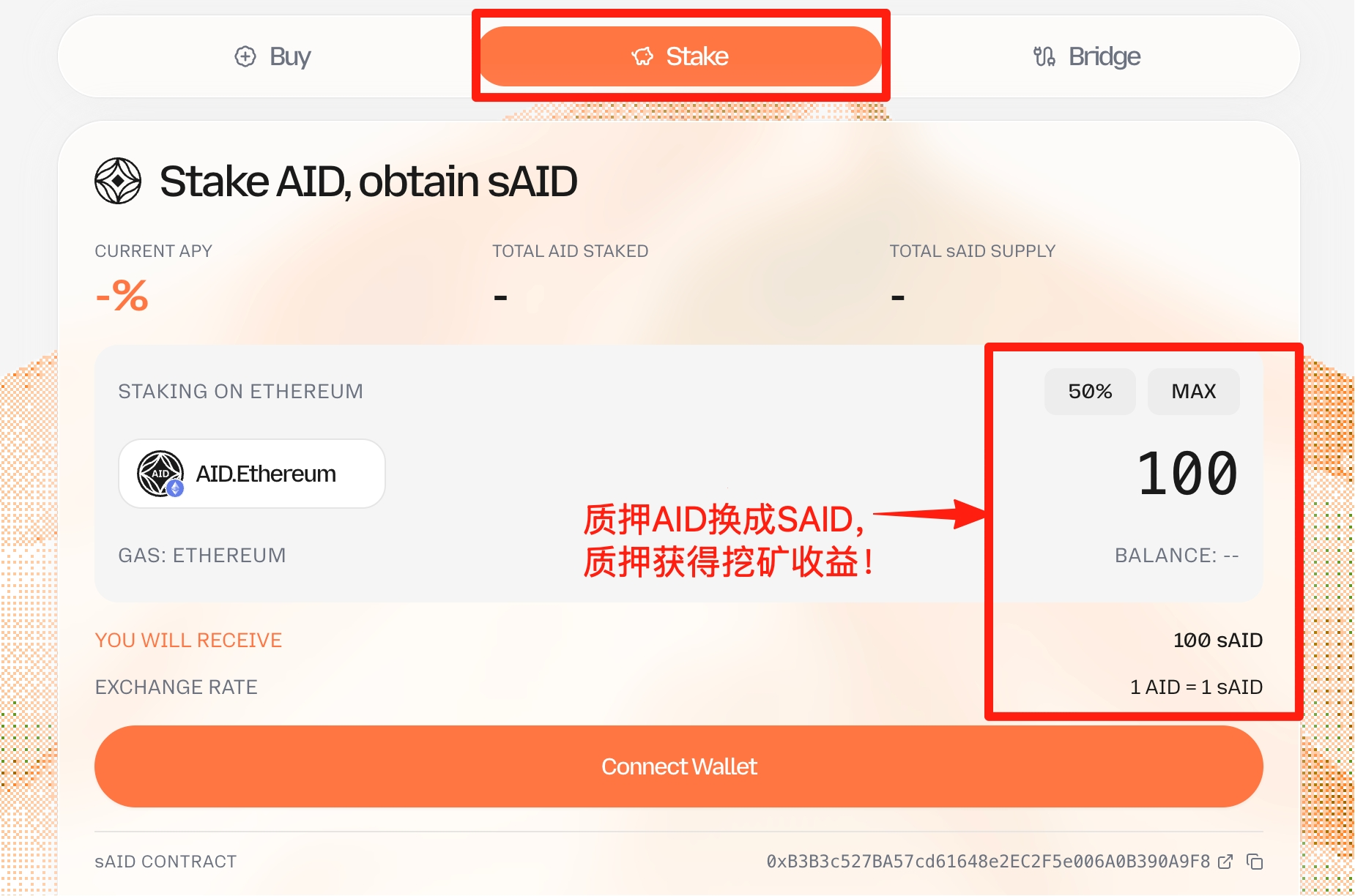Viewport: 1355px width, 896px height.
Task: Click the piggy bank Stake icon
Action: pos(642,56)
